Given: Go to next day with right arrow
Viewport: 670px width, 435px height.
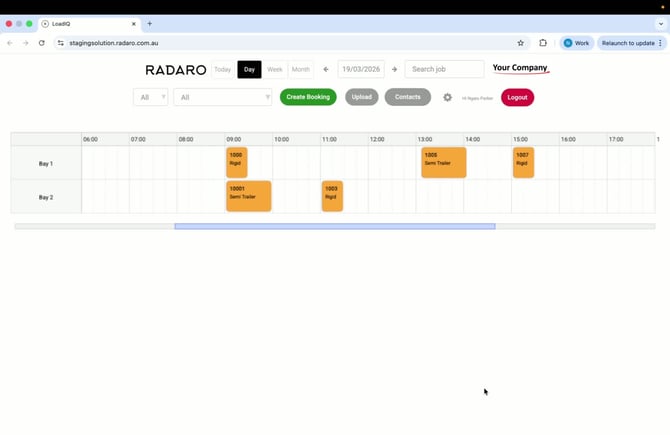Looking at the screenshot, I should tap(394, 70).
